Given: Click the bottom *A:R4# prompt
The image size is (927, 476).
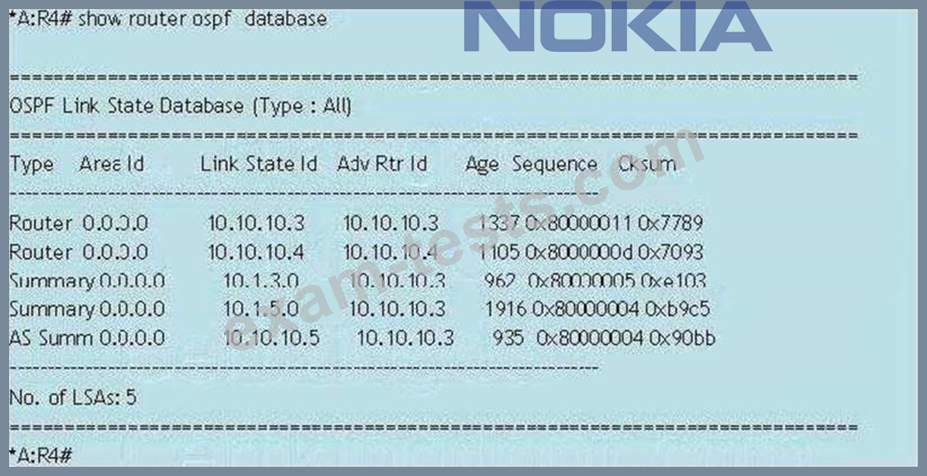Looking at the screenshot, I should click(x=41, y=455).
